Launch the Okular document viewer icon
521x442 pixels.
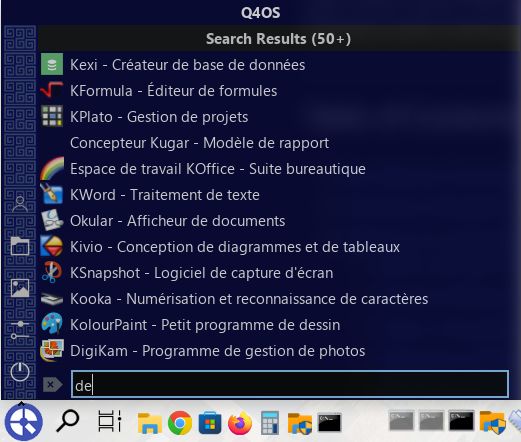click(52, 220)
